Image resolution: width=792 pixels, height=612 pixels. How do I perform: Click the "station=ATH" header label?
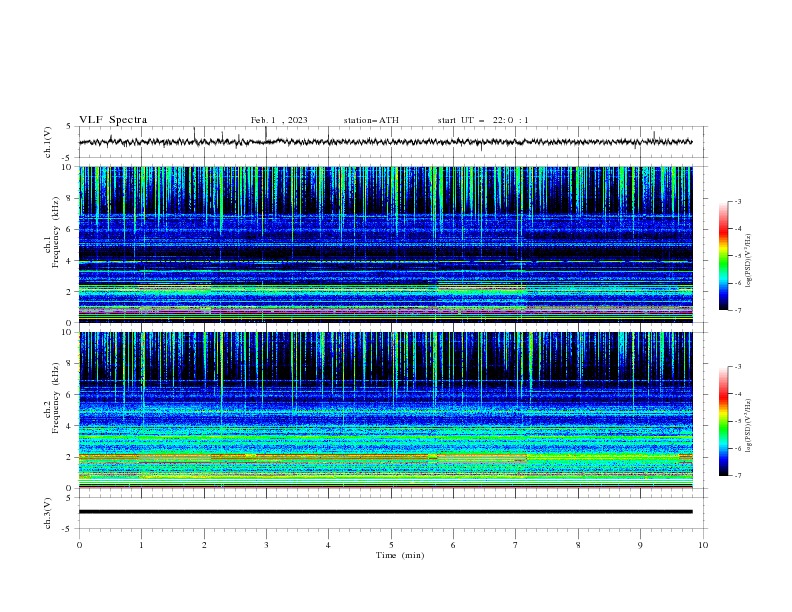pyautogui.click(x=371, y=120)
